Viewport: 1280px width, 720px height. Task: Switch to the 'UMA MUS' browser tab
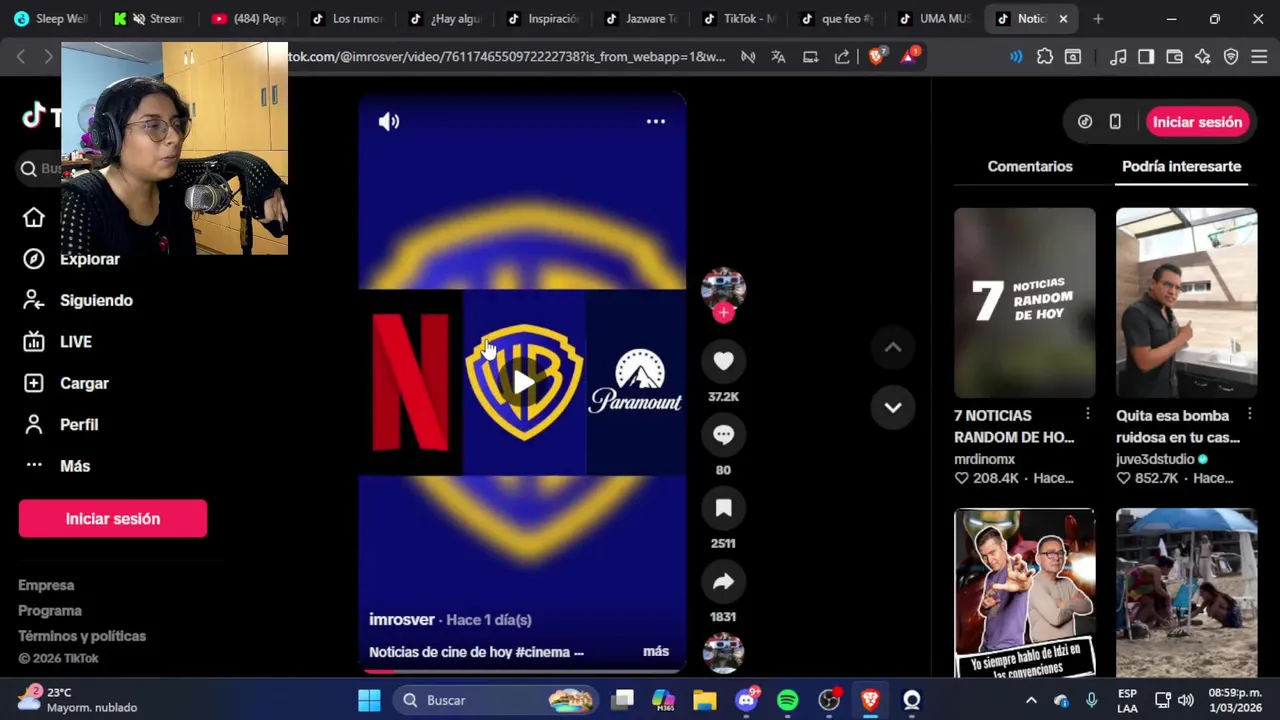(x=935, y=19)
